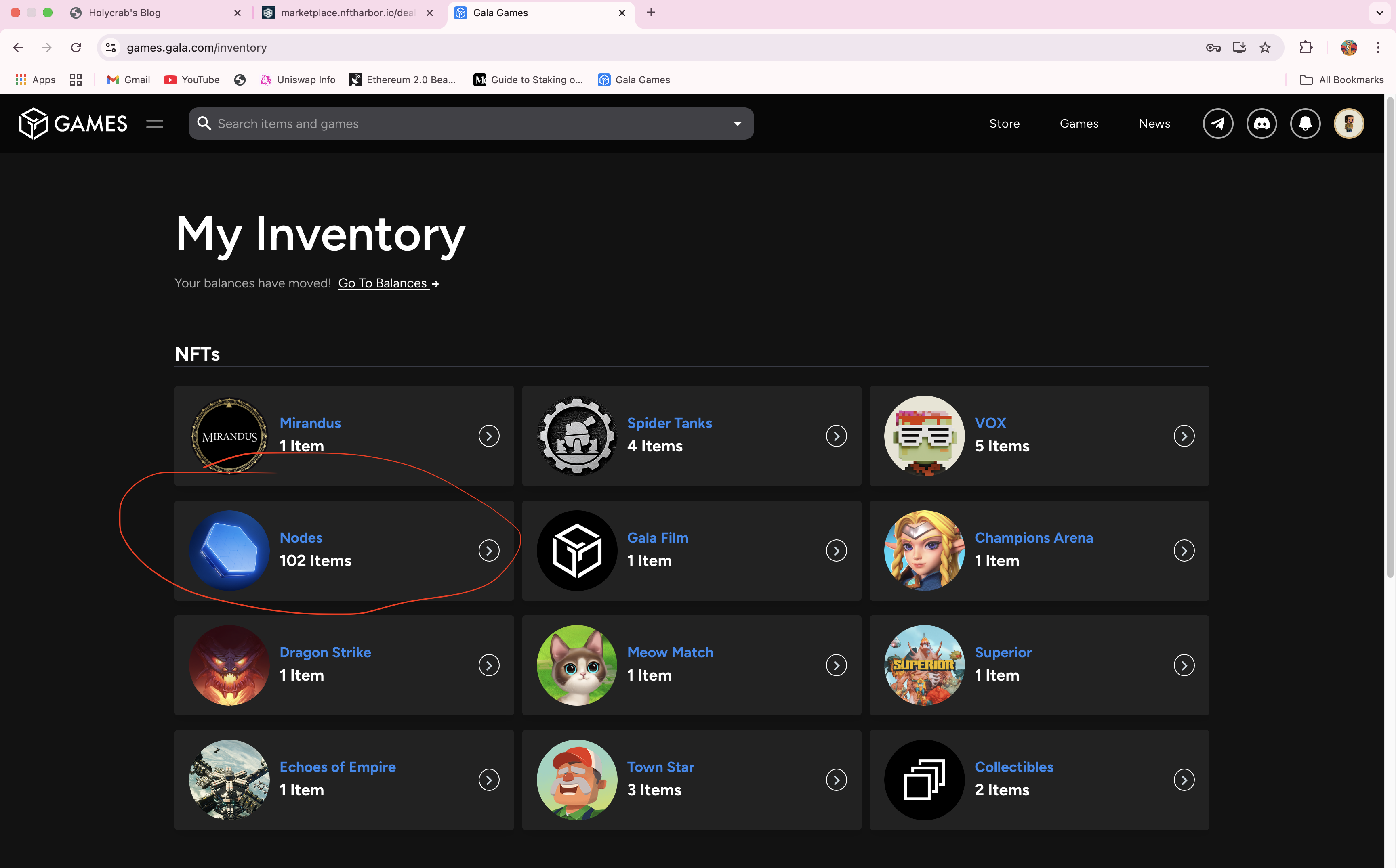Click the Spider Tanks gear icon

point(576,436)
